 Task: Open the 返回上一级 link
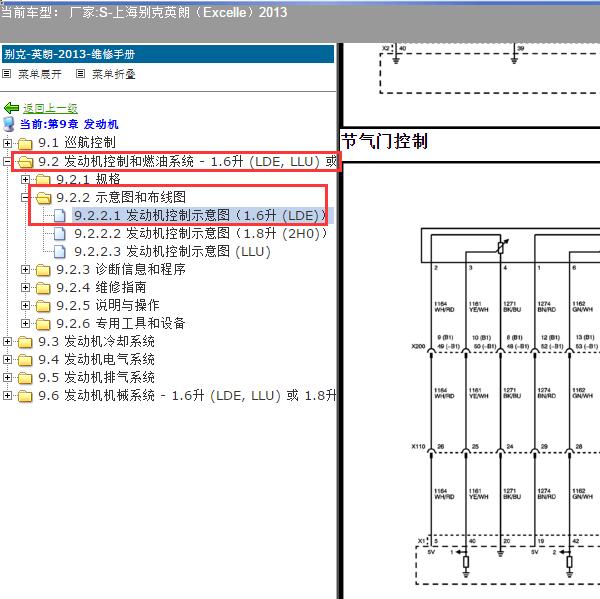coord(50,109)
